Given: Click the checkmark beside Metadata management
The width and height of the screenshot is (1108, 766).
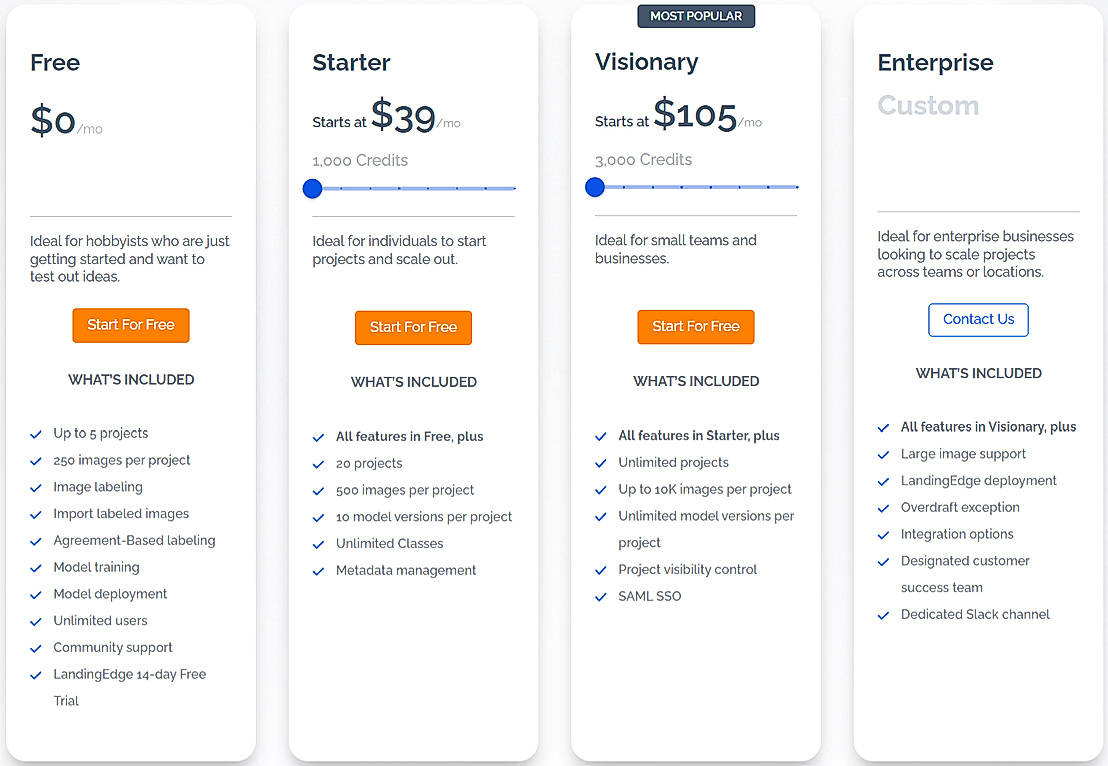Looking at the screenshot, I should 318,570.
